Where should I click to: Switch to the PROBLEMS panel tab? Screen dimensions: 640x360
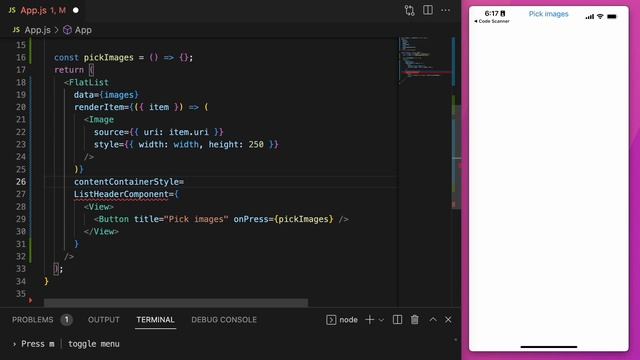click(33, 320)
